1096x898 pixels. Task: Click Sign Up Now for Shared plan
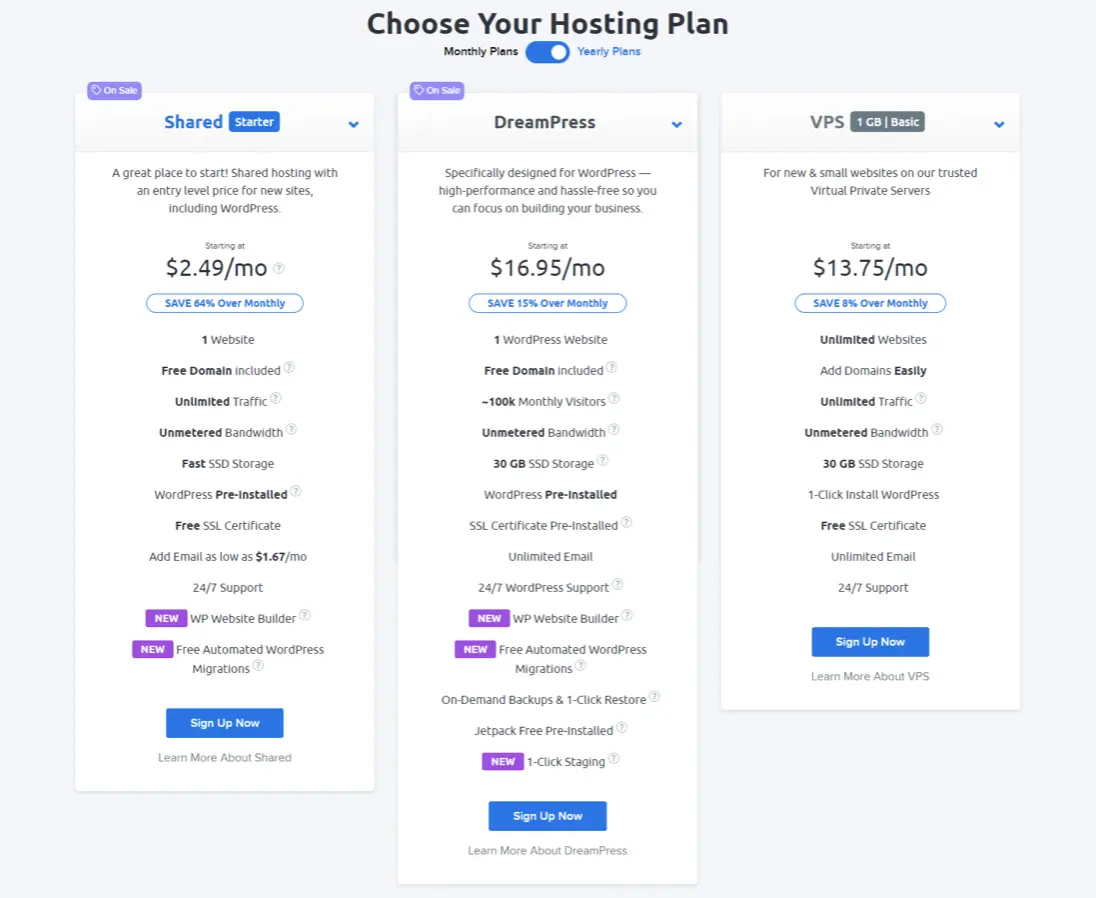(225, 723)
